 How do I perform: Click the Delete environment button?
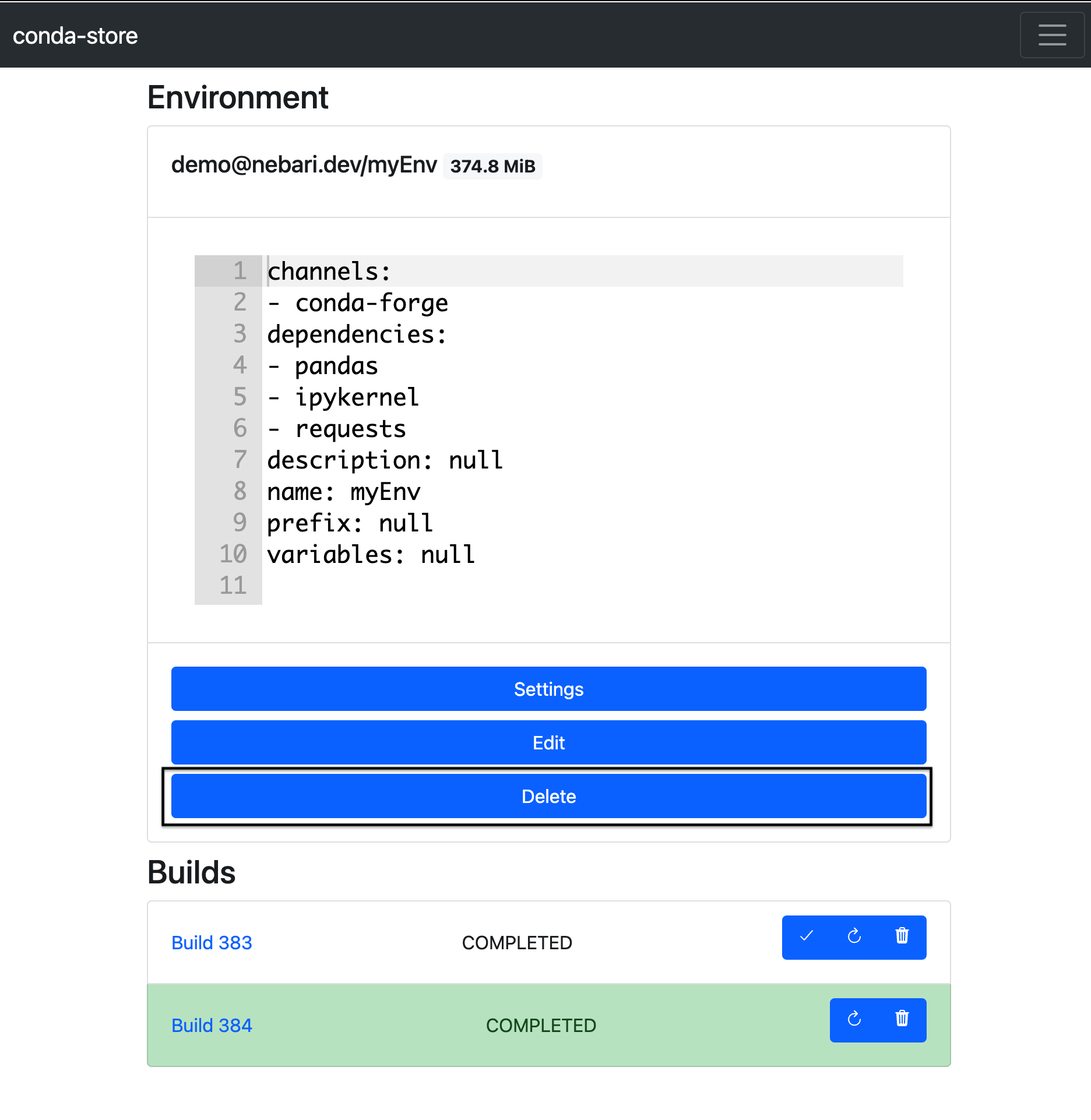(x=548, y=796)
